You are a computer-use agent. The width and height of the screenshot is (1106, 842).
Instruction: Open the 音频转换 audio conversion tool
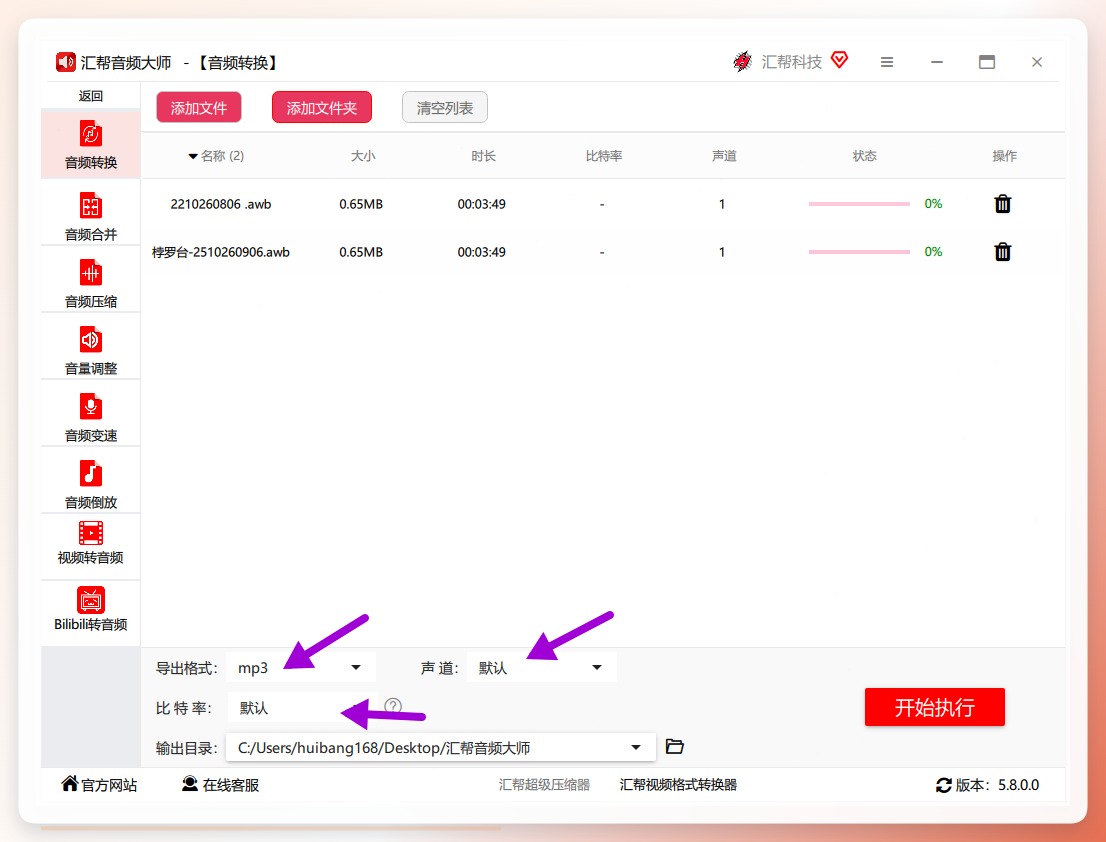tap(90, 145)
